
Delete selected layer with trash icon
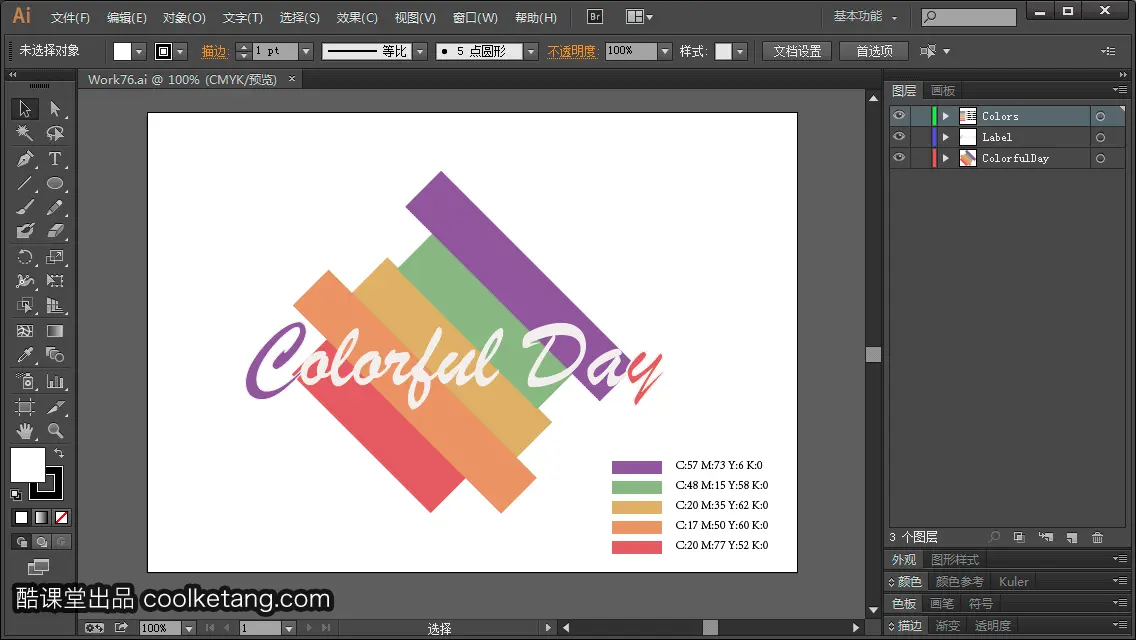click(x=1098, y=537)
